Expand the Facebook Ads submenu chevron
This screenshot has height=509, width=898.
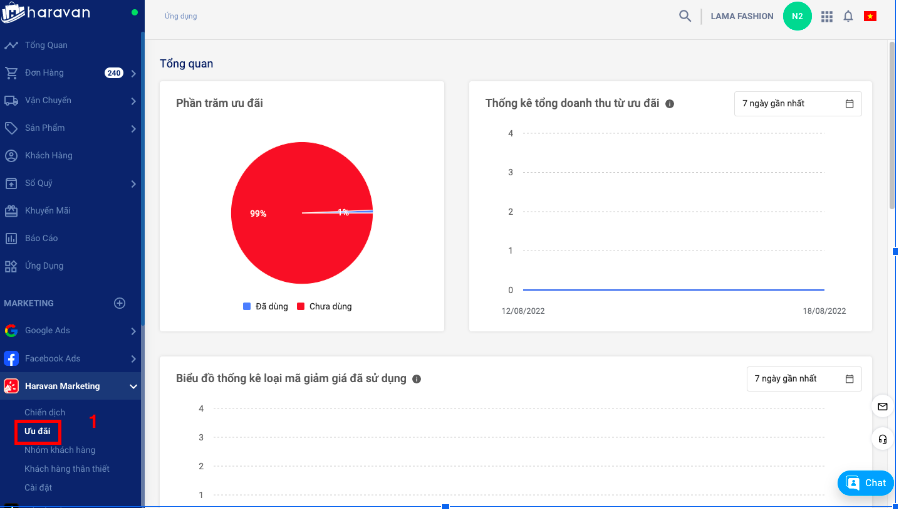(x=133, y=359)
